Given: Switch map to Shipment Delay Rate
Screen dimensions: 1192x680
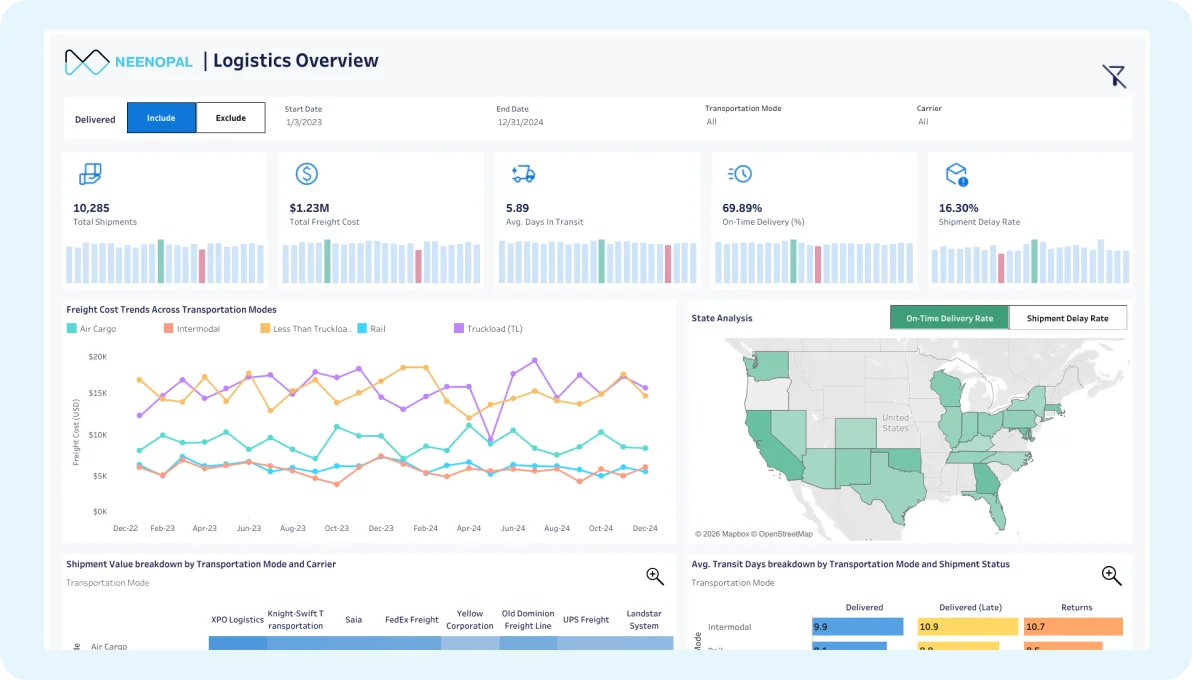Looking at the screenshot, I should point(1067,318).
